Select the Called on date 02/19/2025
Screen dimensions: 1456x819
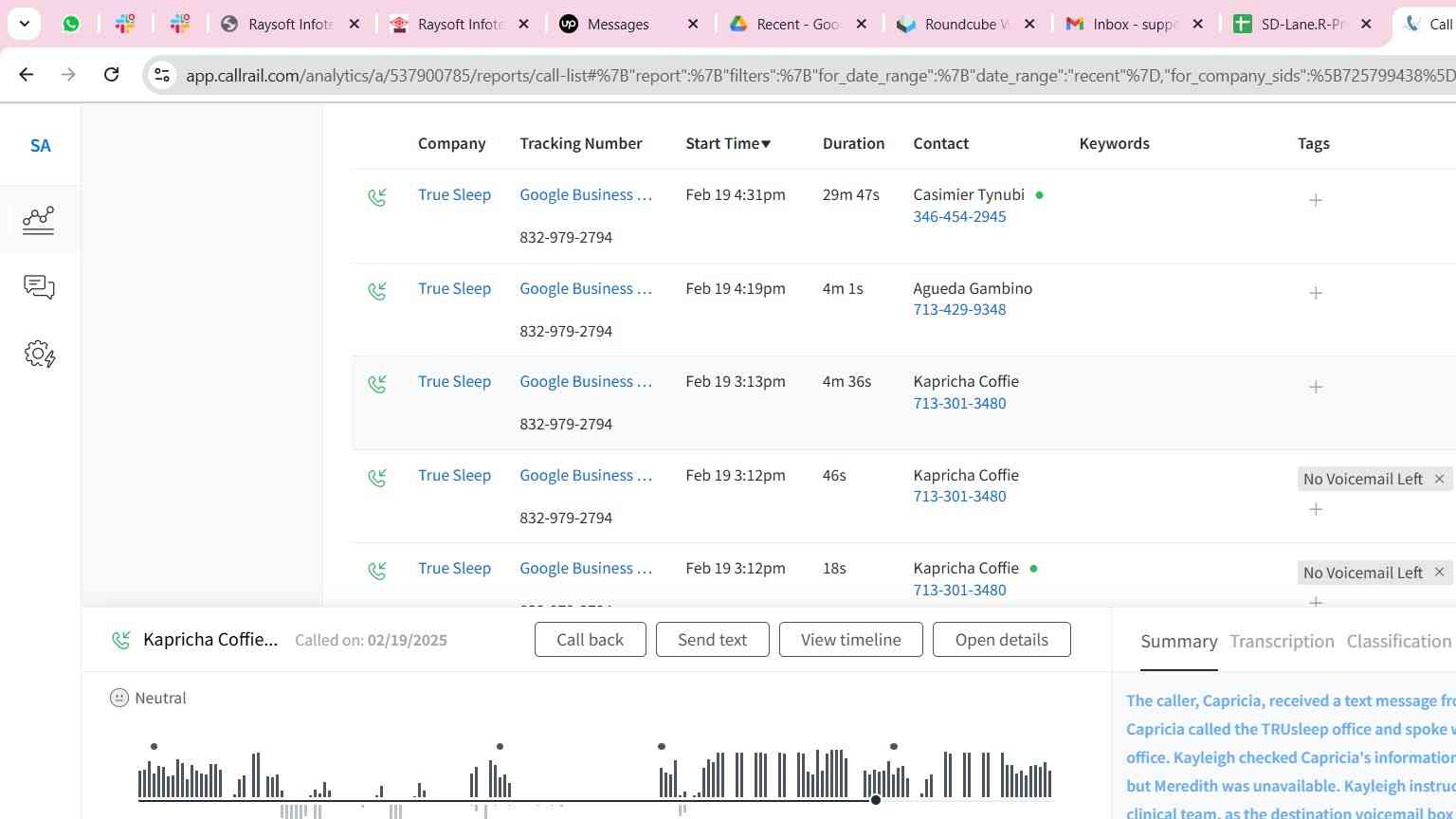408,641
